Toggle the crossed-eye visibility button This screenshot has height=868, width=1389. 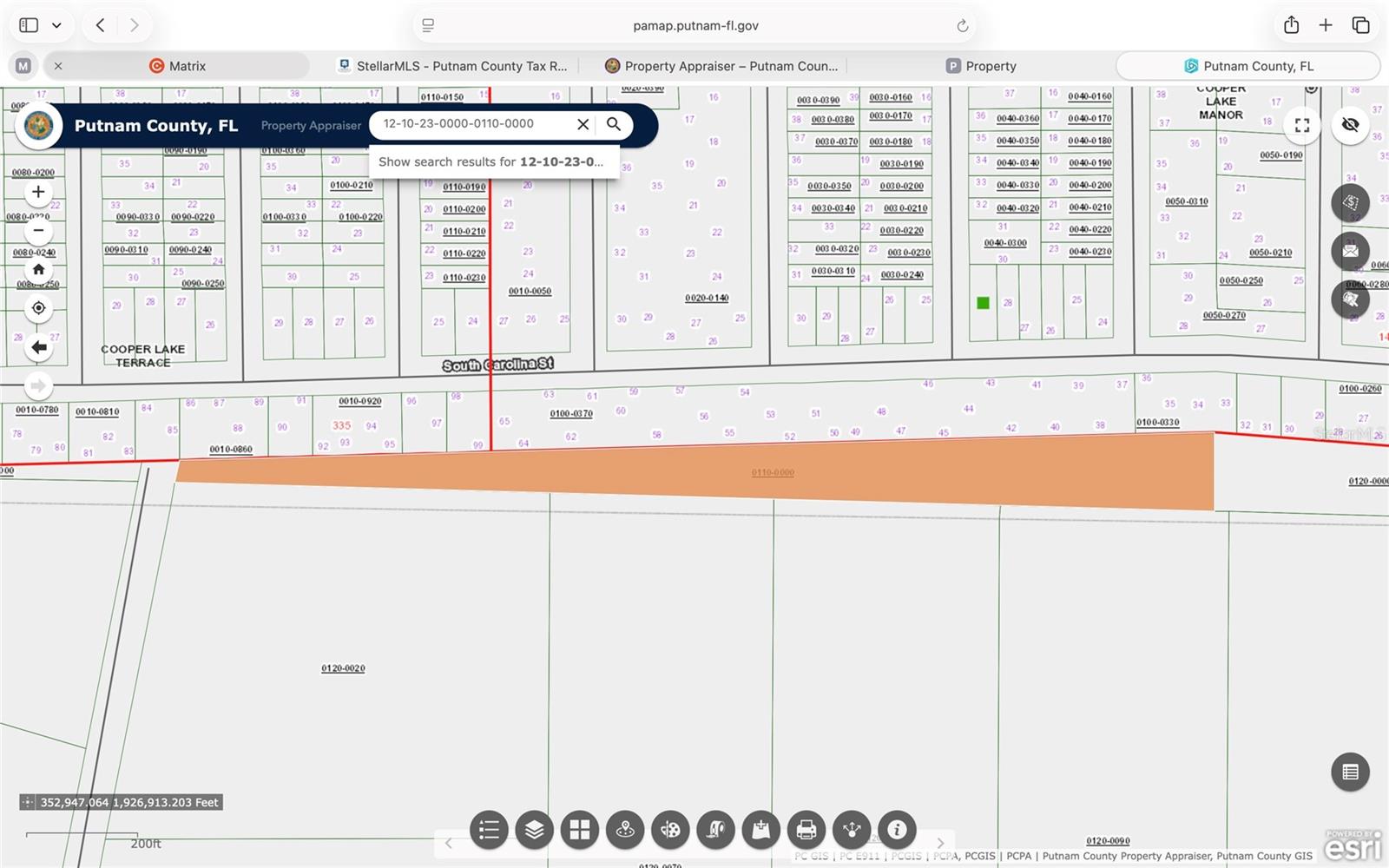click(1350, 125)
